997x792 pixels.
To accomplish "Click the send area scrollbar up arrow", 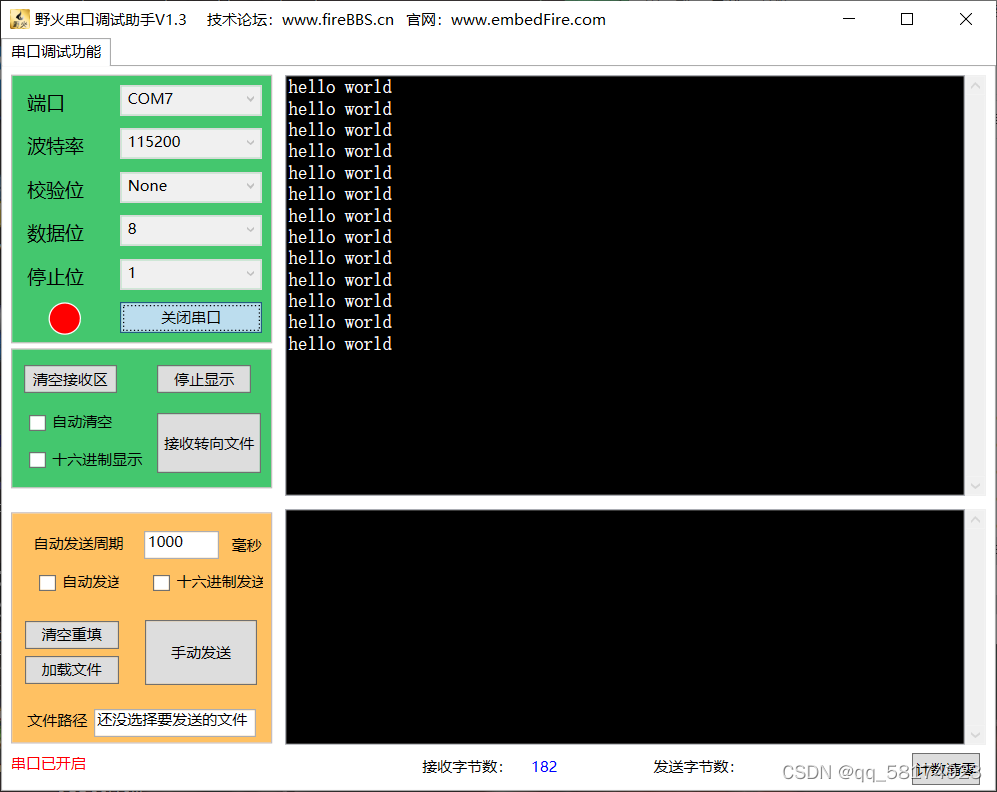I will tap(976, 519).
